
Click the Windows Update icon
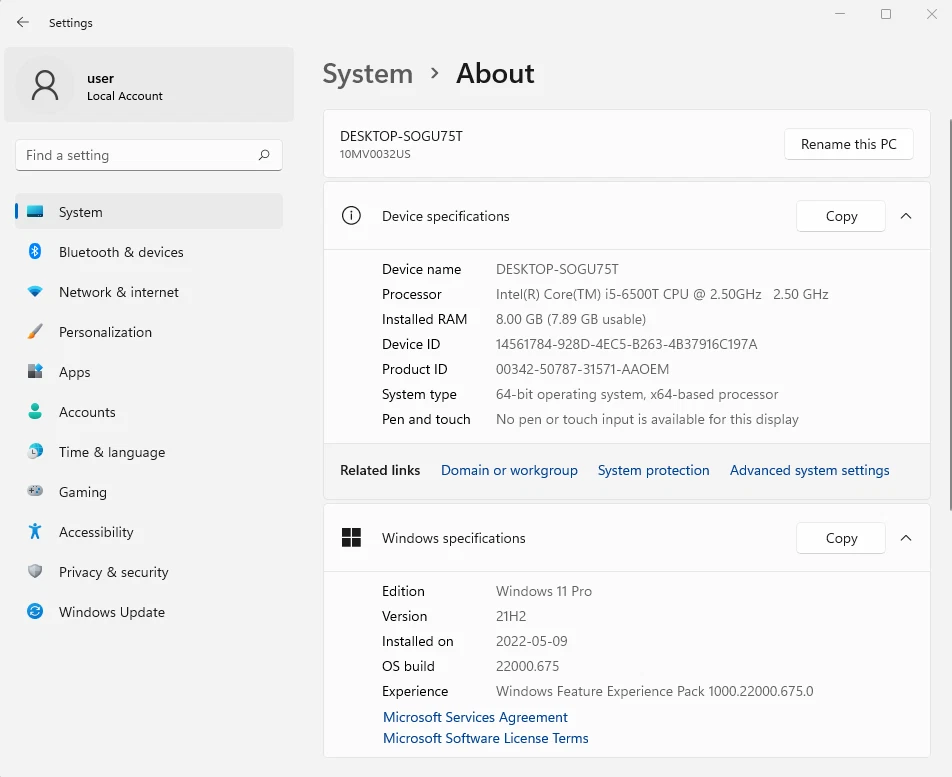click(33, 612)
